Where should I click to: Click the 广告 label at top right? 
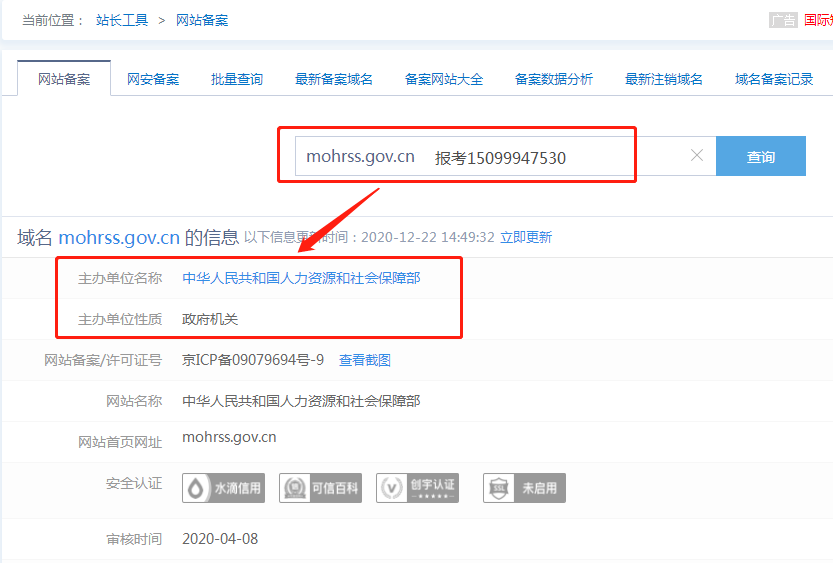(x=783, y=20)
